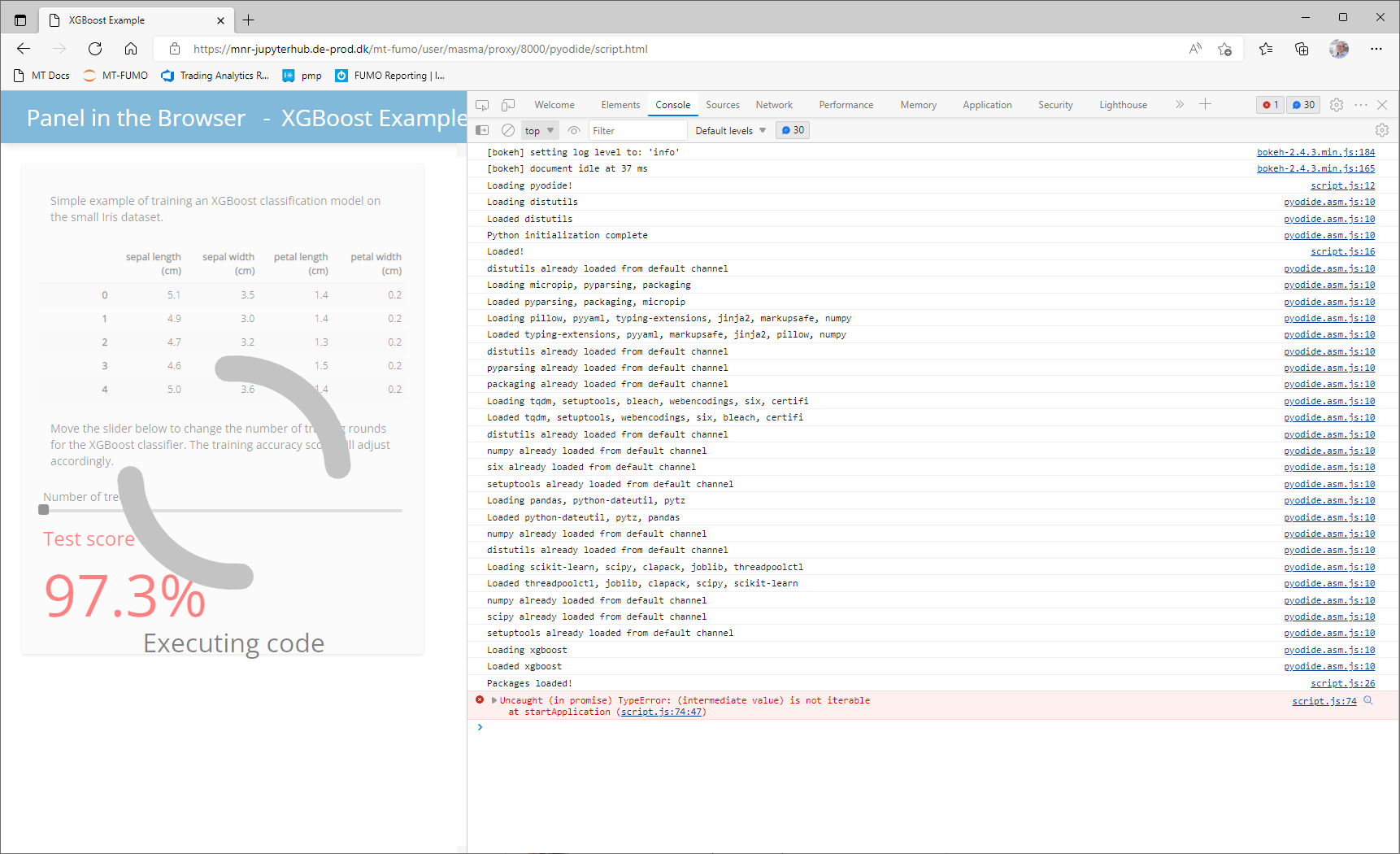The width and height of the screenshot is (1400, 854).
Task: Click the issues counter showing 30 messages
Action: coord(792,130)
